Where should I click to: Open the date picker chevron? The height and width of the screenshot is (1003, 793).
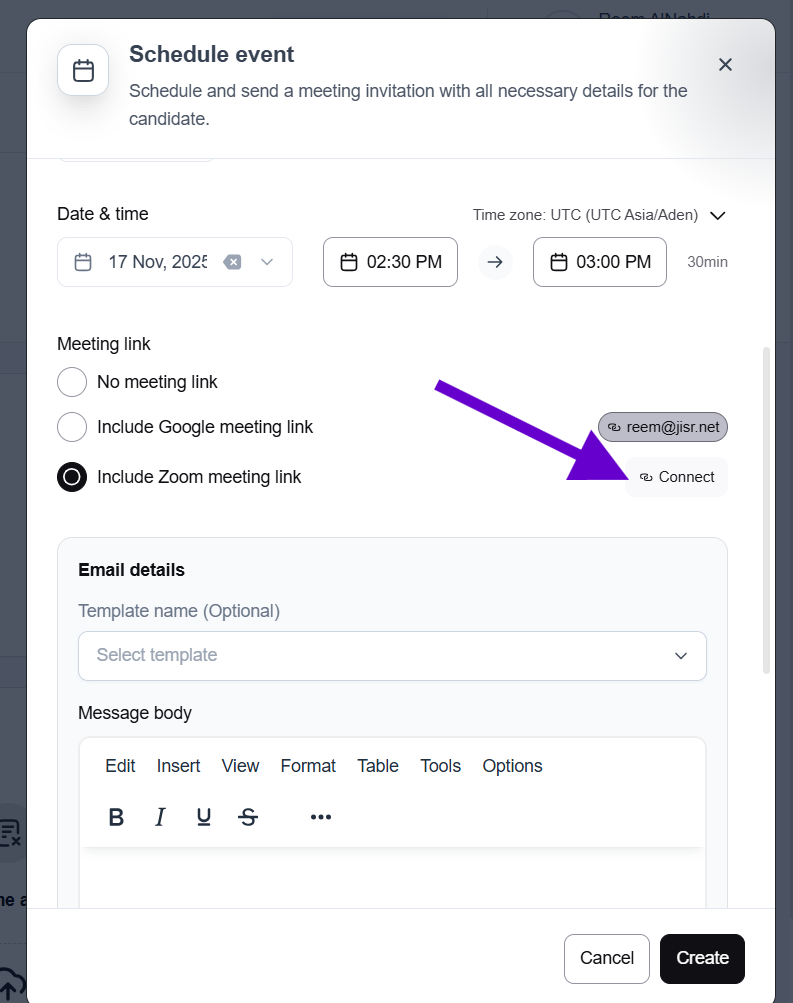coord(267,262)
